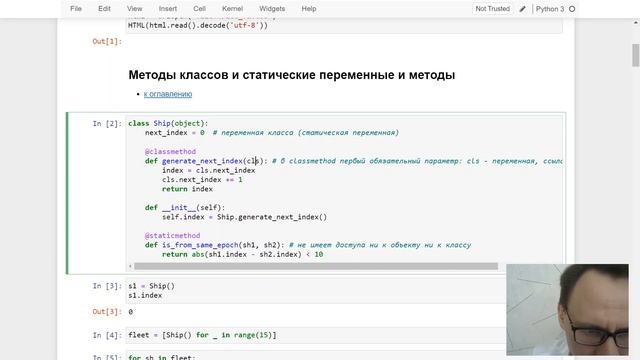640x360 pixels.
Task: Click the left arrow of code cell scrollbar
Action: [130, 266]
